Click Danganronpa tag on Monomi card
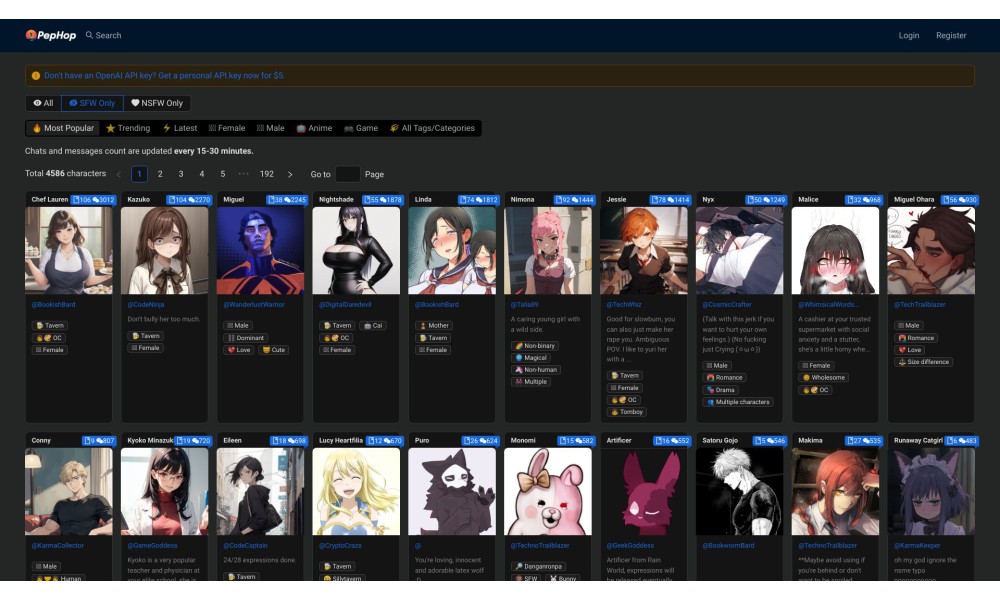Screen dimensions: 1000x600 coord(538,567)
